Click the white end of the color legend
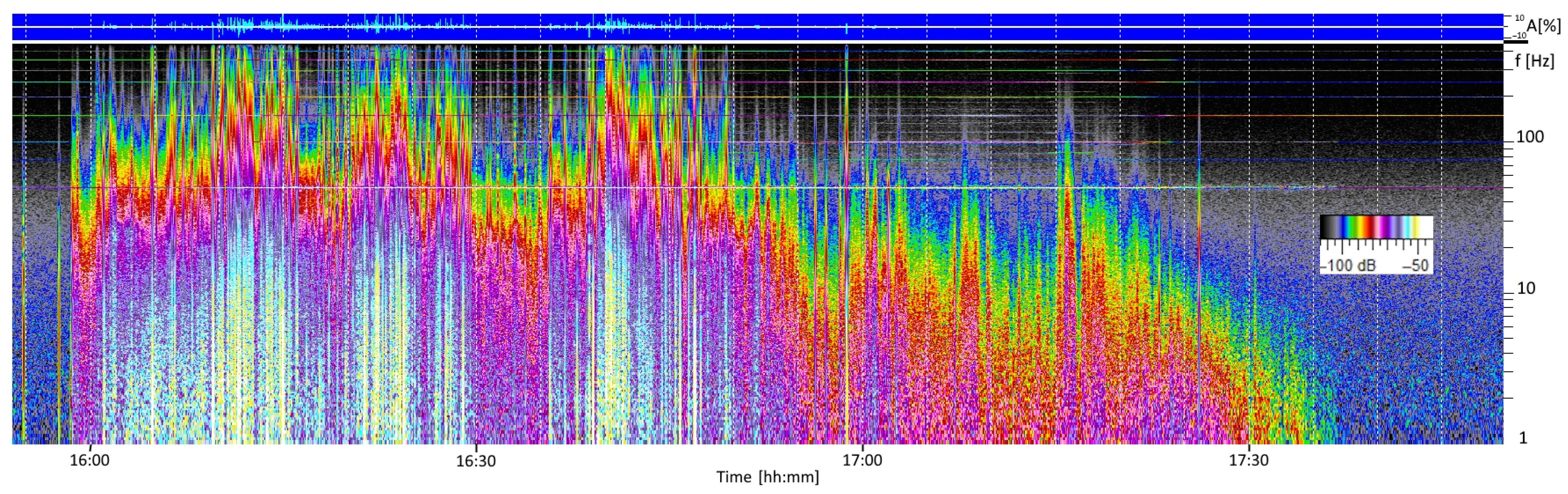Image resolution: width=1568 pixels, height=494 pixels. click(1426, 227)
